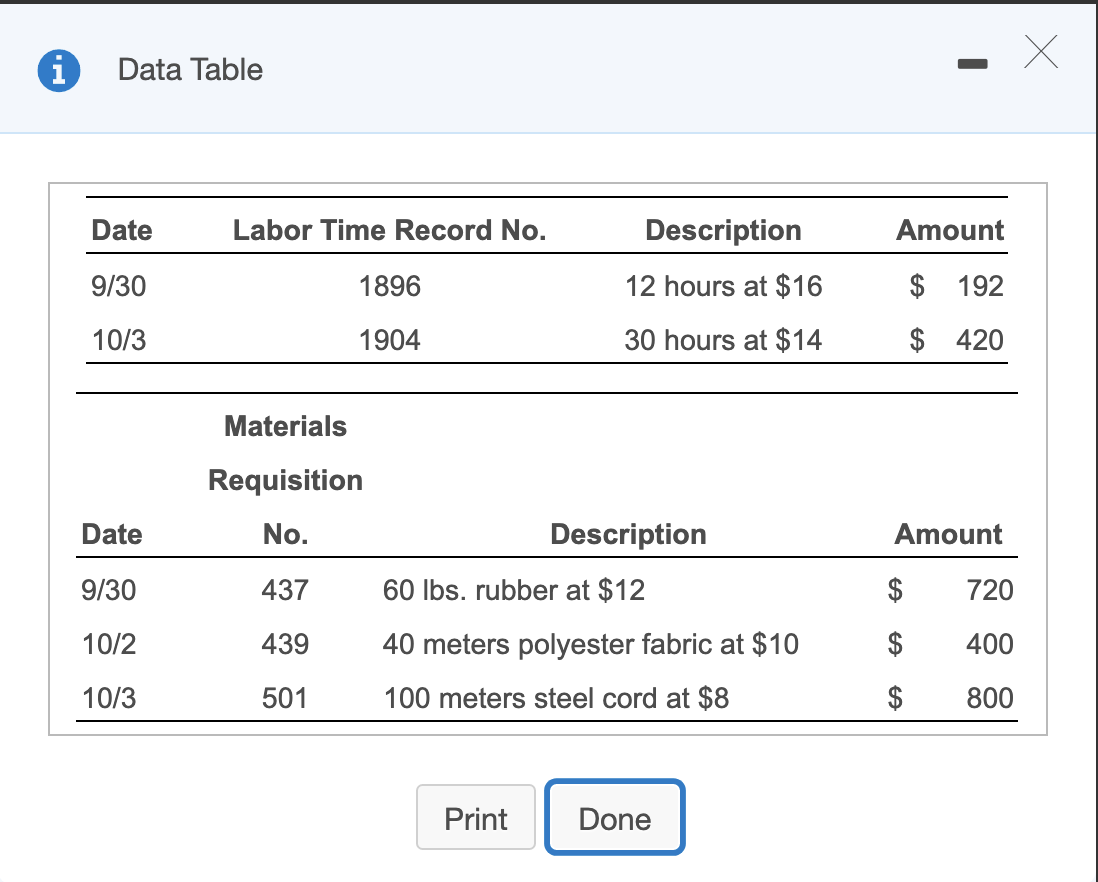Viewport: 1098px width, 882px height.
Task: Click the Description column header
Action: point(723,230)
